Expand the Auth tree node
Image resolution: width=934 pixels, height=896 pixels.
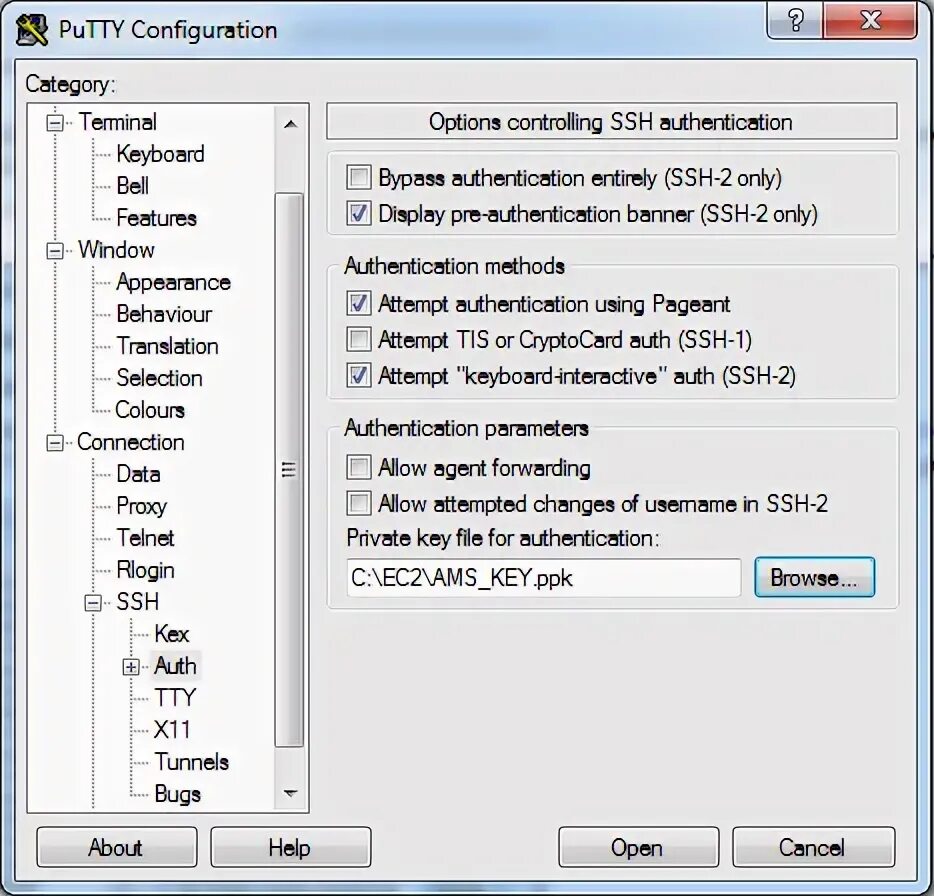point(131,667)
